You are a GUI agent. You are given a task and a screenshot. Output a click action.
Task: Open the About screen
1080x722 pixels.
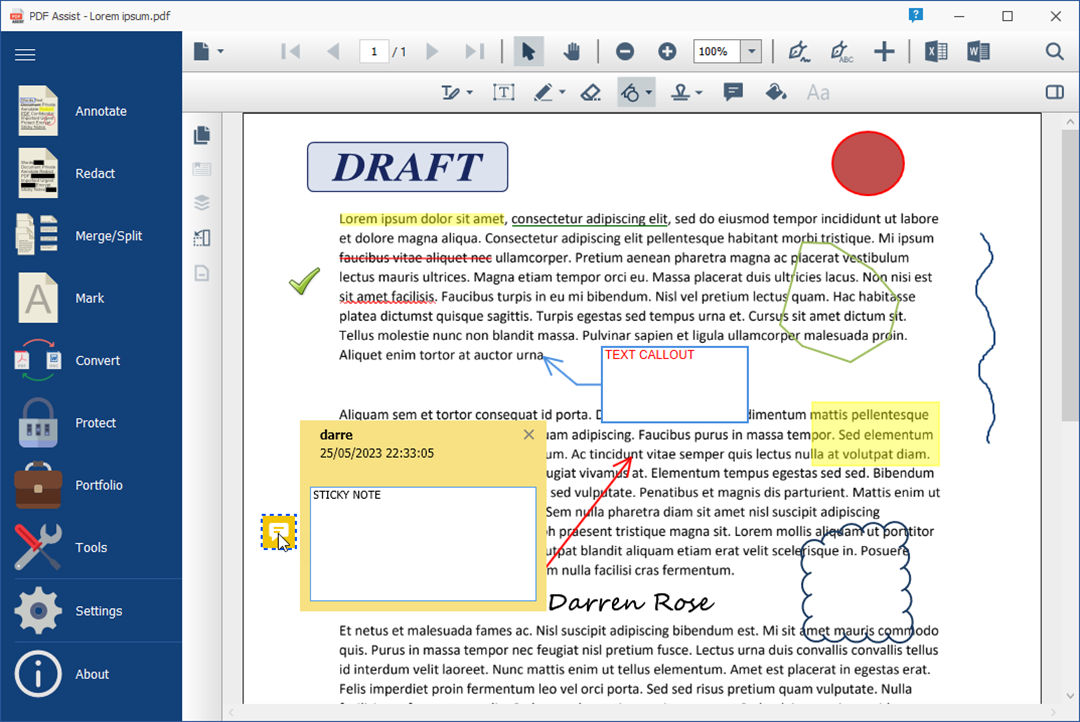[x=92, y=674]
